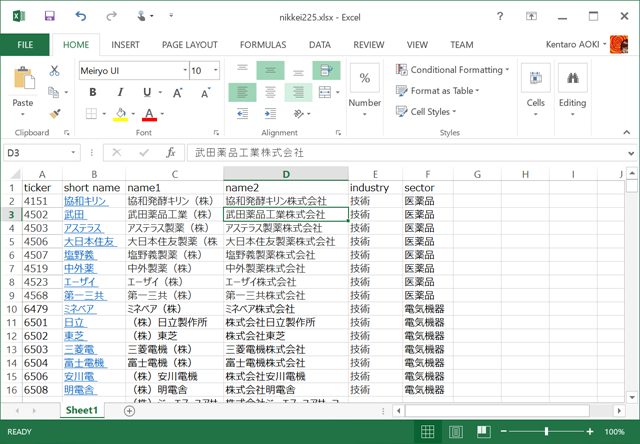Copy the selected cell
Screen dimensions: 640x444
pos(53,92)
